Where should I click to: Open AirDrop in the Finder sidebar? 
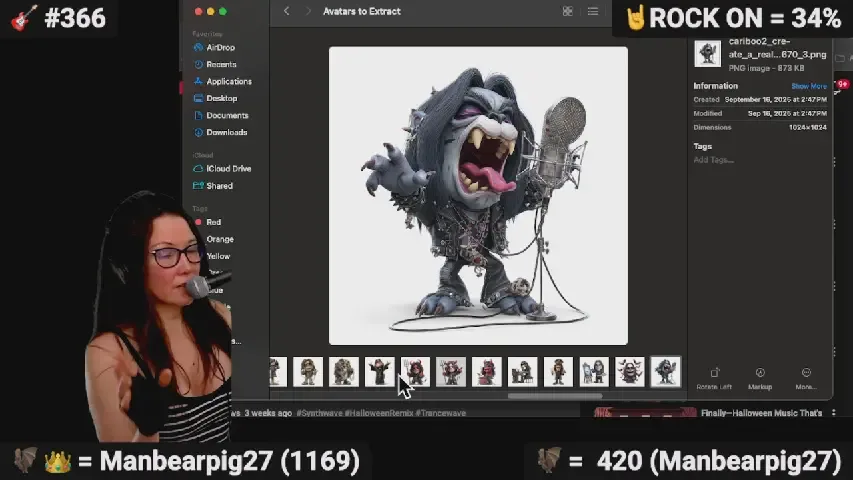click(x=221, y=47)
